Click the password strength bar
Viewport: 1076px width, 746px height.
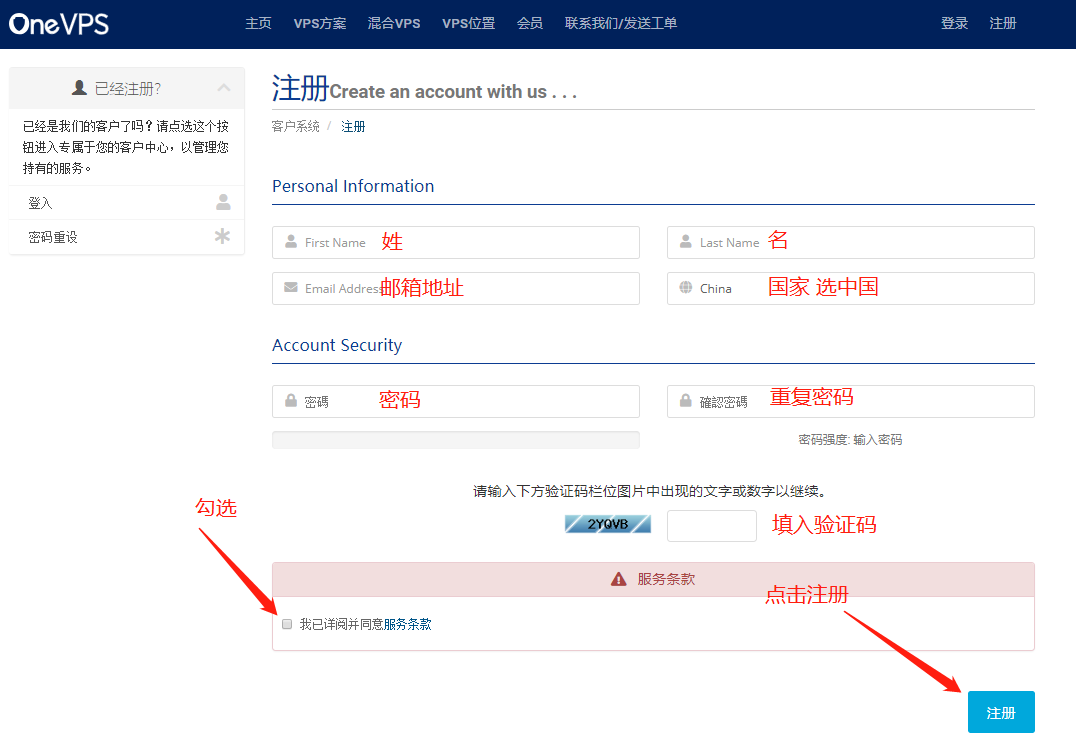(455, 439)
